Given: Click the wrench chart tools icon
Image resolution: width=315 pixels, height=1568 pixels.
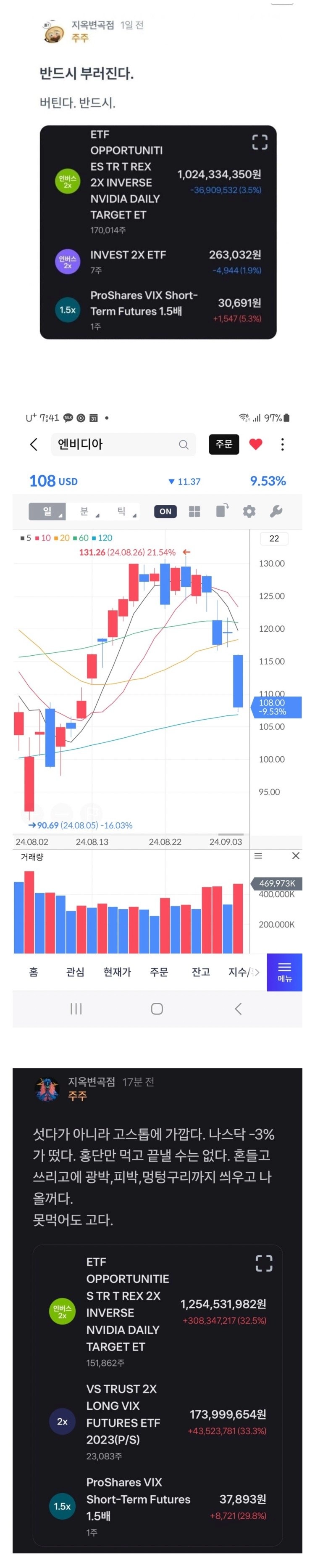Looking at the screenshot, I should [x=276, y=511].
